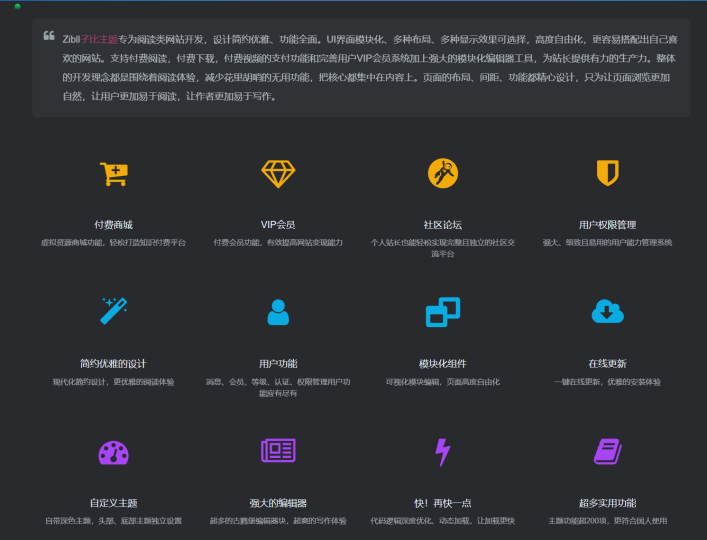Click the lightning bolt icon above 快！再快一点
This screenshot has height=540, width=707.
443,452
